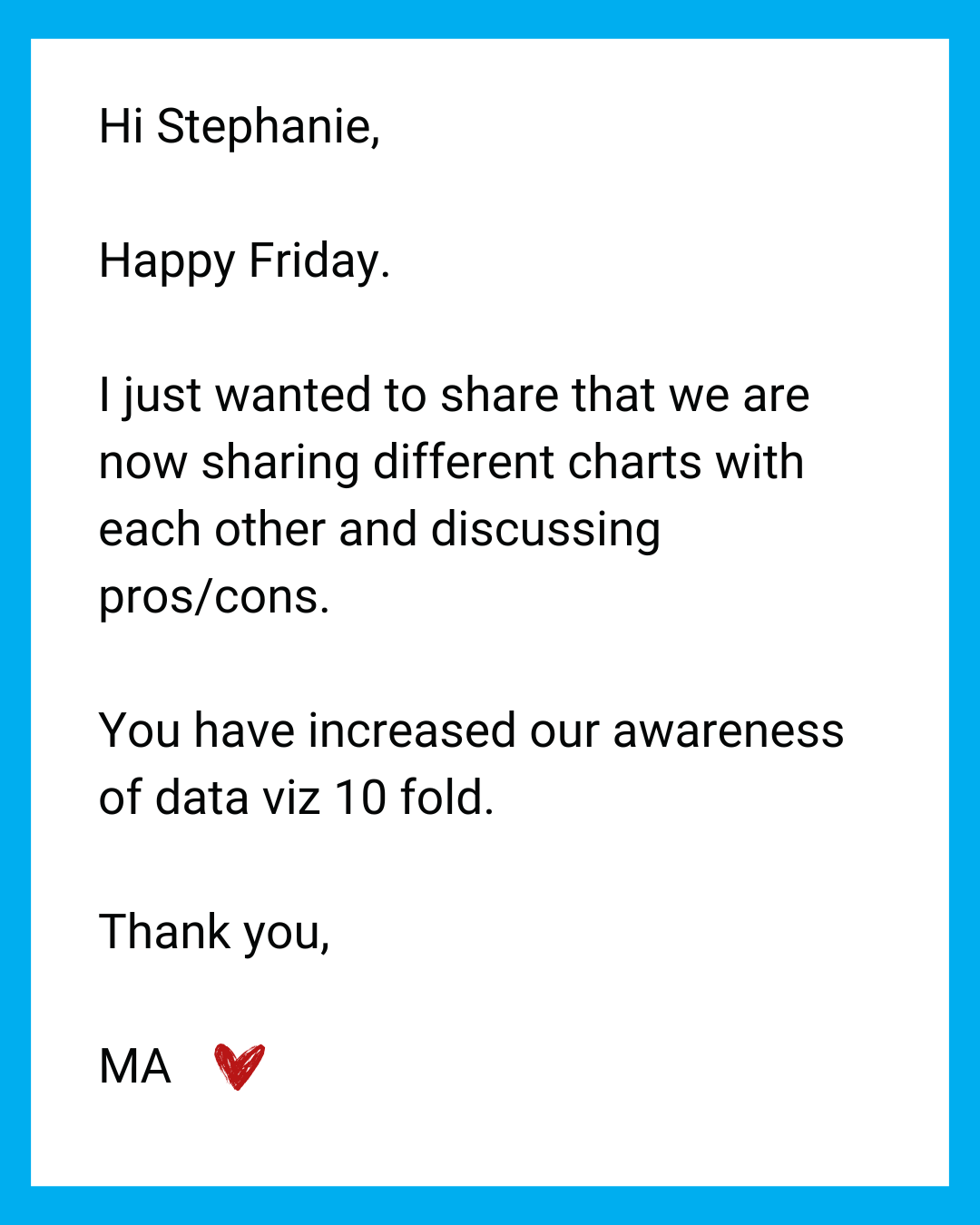Click the word 'Friday.'
Viewport: 980px width, 1225px height.
[x=319, y=262]
